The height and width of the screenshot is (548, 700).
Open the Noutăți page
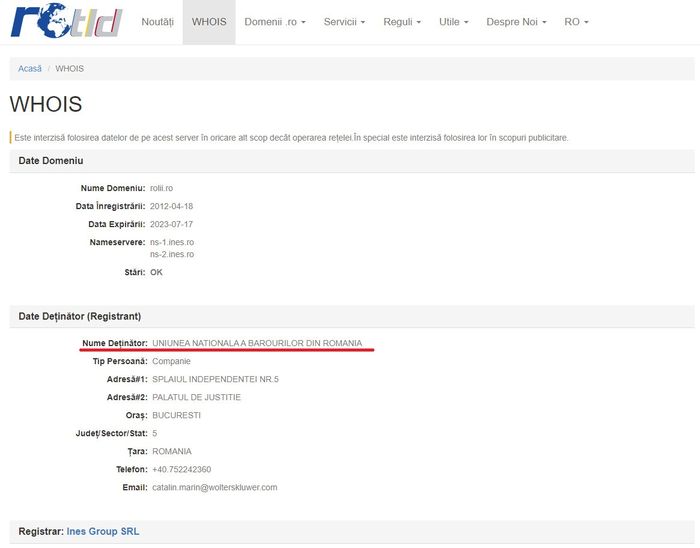coord(158,22)
